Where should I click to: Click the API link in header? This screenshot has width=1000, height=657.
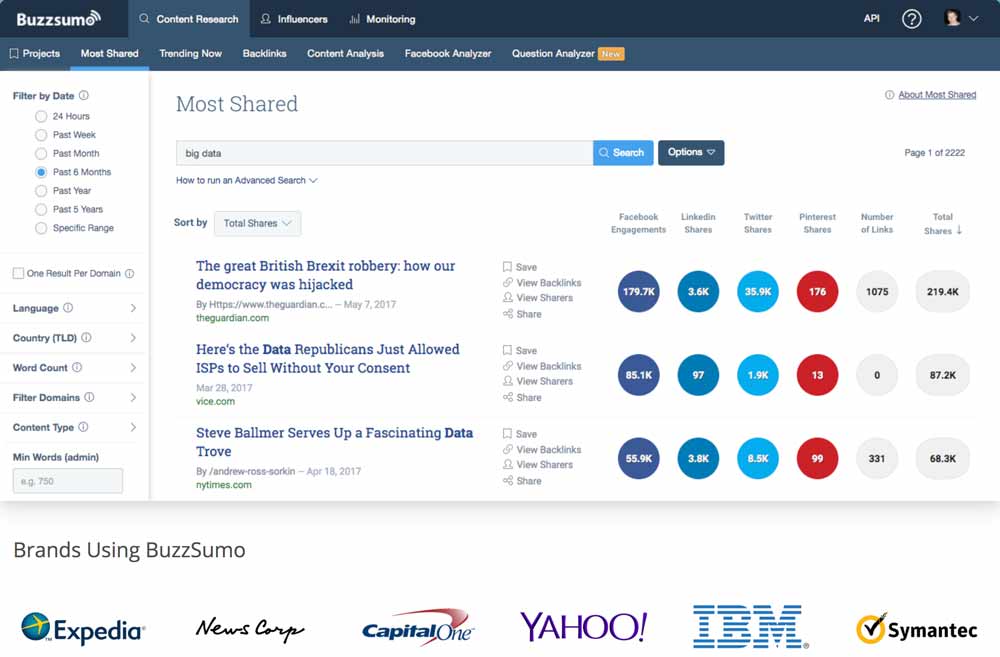click(872, 18)
